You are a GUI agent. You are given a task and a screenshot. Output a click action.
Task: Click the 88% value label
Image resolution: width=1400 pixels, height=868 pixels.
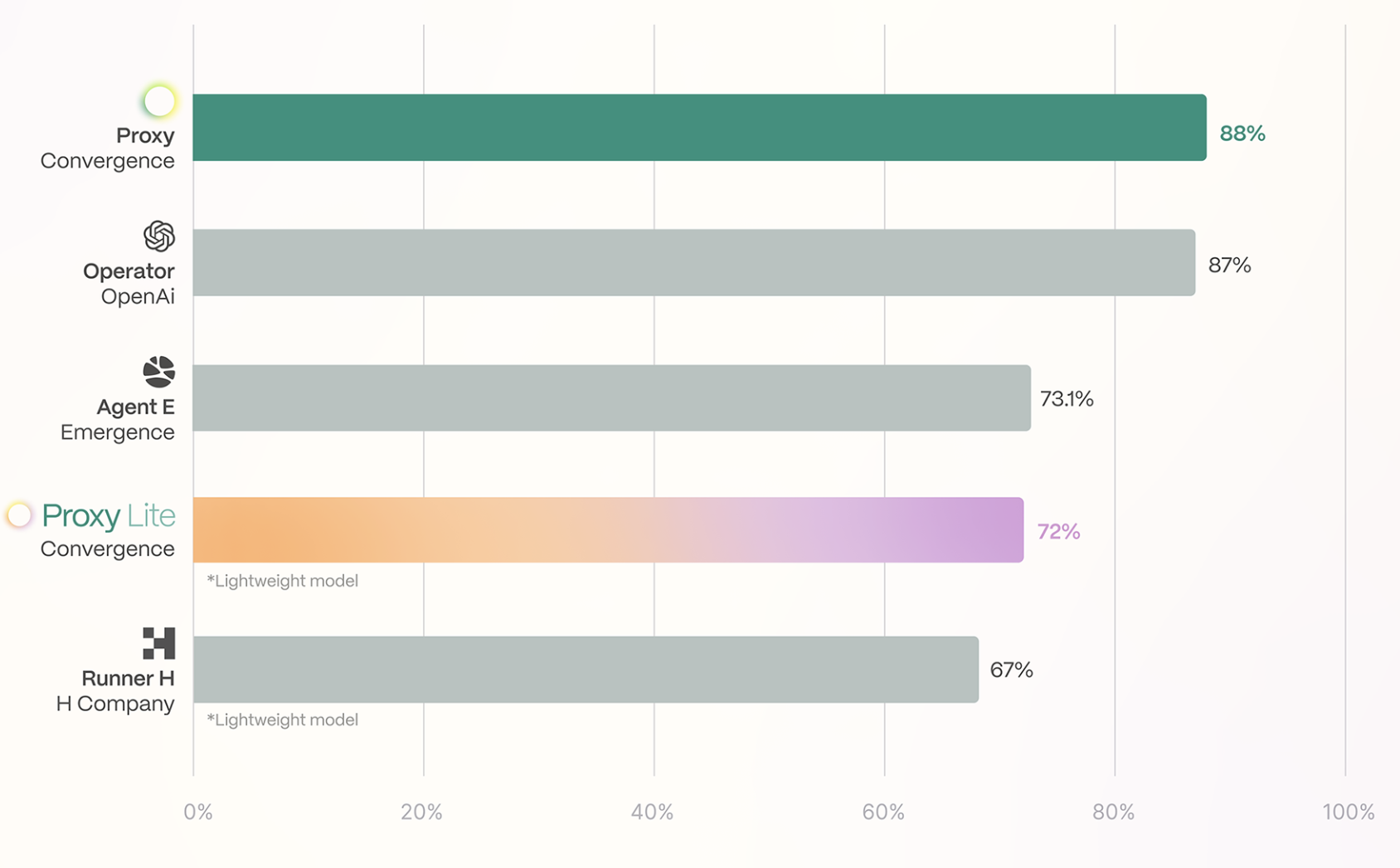1242,134
